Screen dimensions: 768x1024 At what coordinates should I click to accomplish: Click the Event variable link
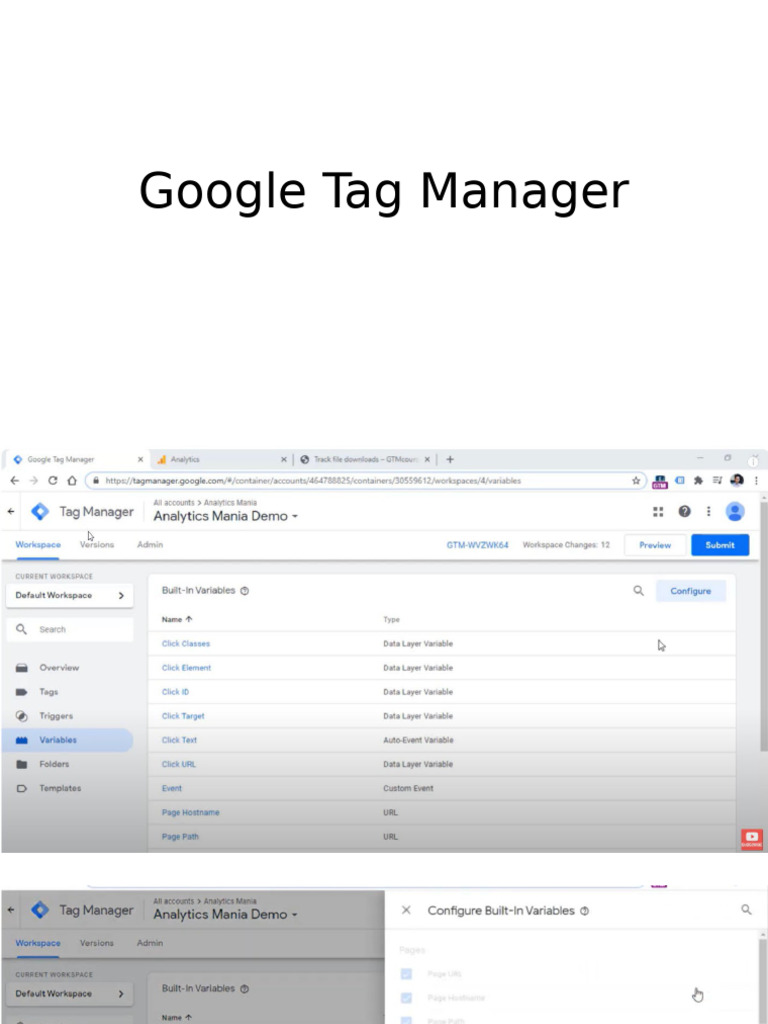pyautogui.click(x=172, y=788)
